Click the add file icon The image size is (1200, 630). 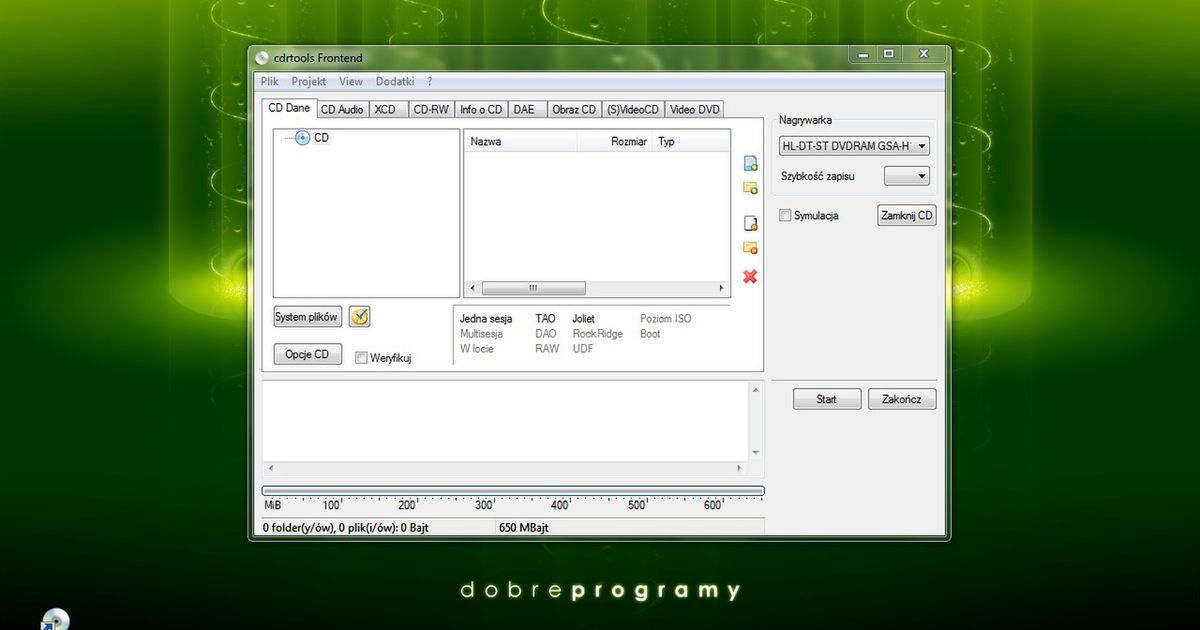pos(750,162)
